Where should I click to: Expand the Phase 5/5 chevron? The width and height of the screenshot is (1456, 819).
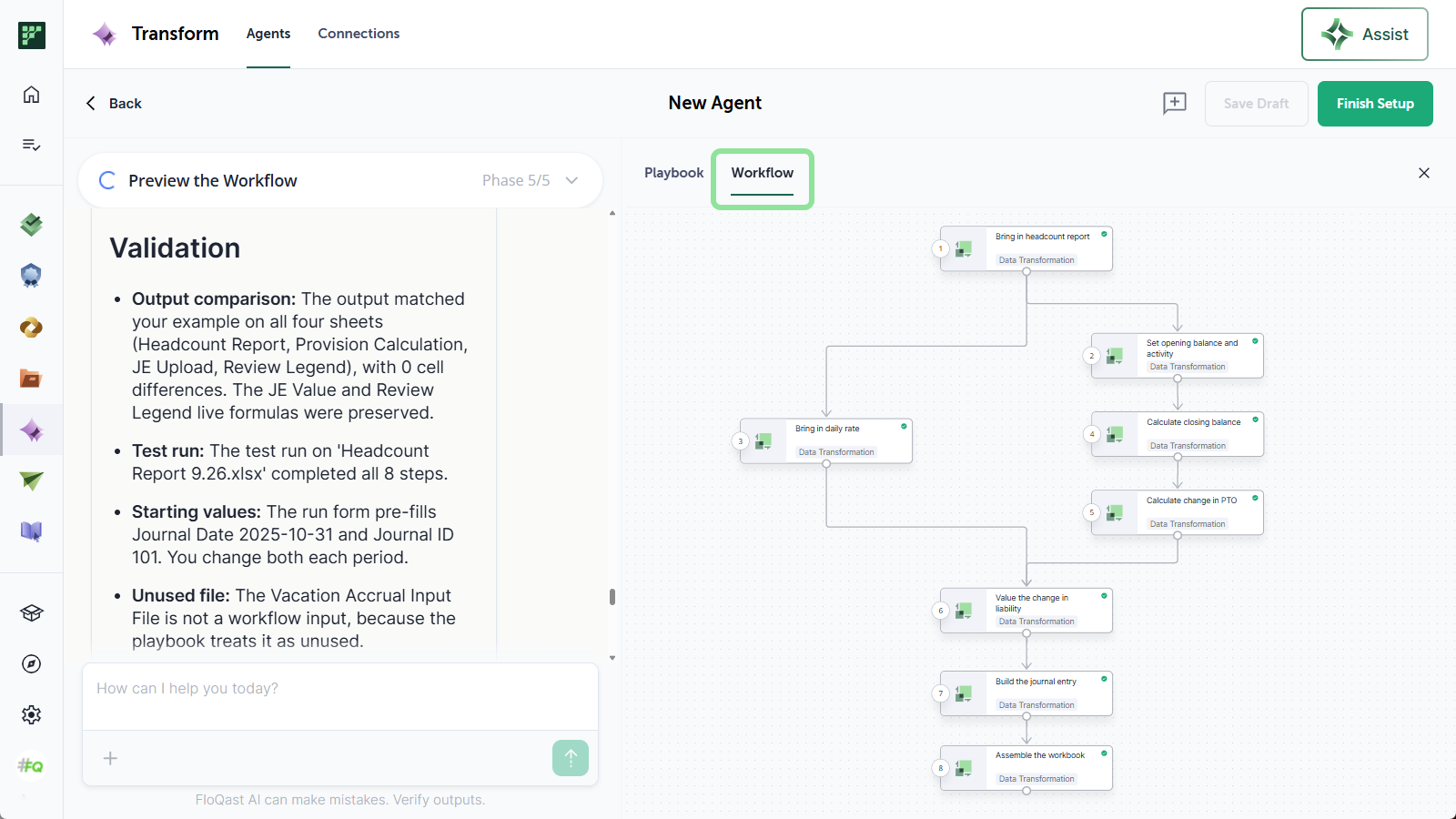(572, 180)
